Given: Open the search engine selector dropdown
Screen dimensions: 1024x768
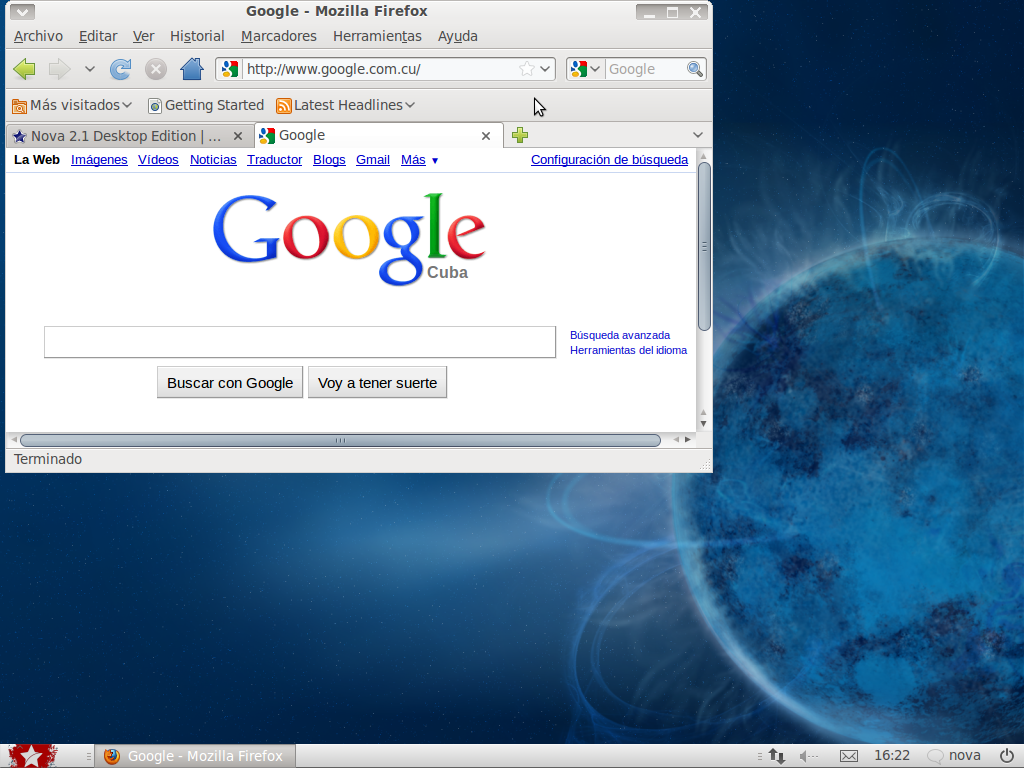Looking at the screenshot, I should [x=585, y=69].
